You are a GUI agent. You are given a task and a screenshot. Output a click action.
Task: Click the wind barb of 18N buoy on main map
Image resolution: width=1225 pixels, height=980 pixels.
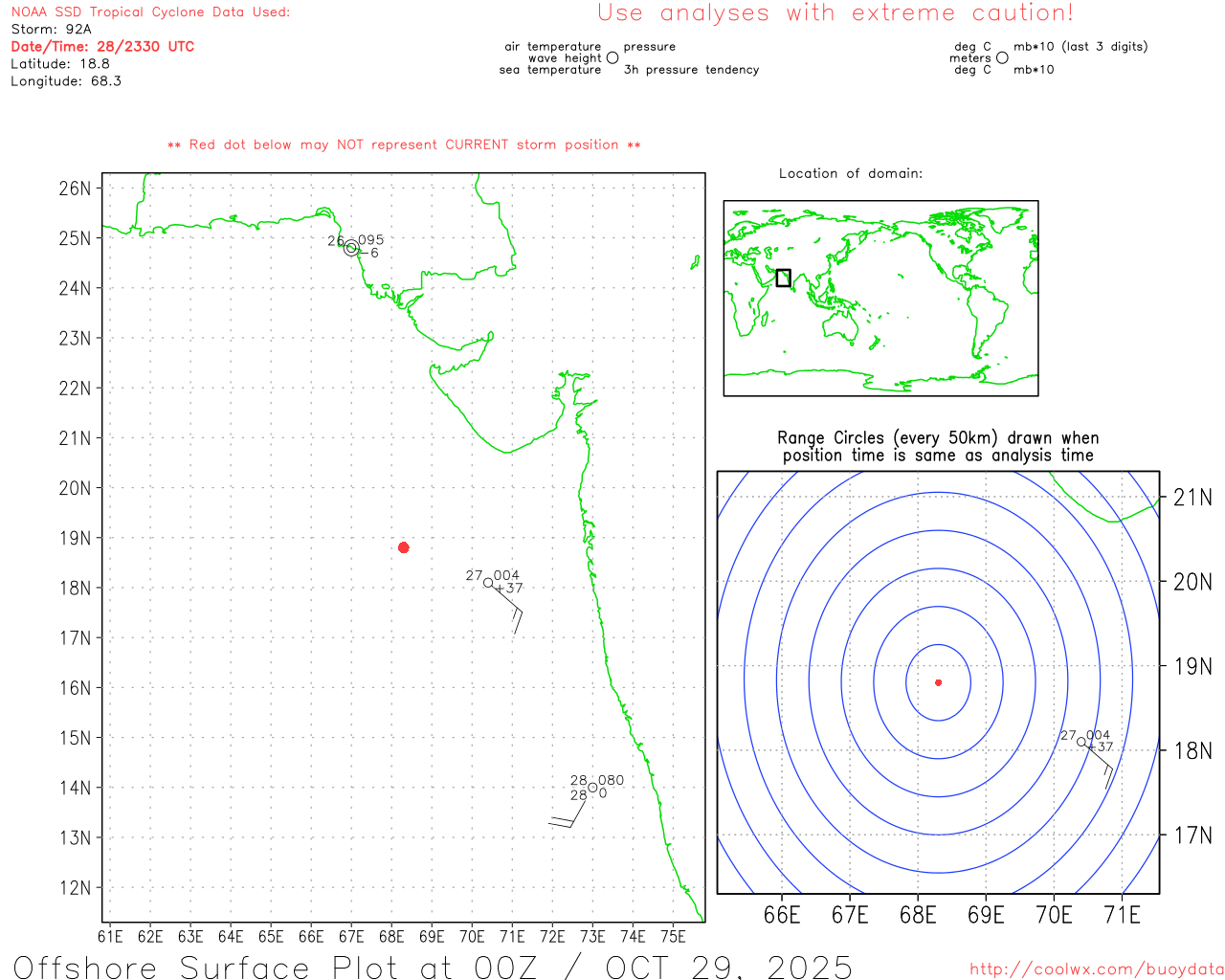click(x=506, y=609)
